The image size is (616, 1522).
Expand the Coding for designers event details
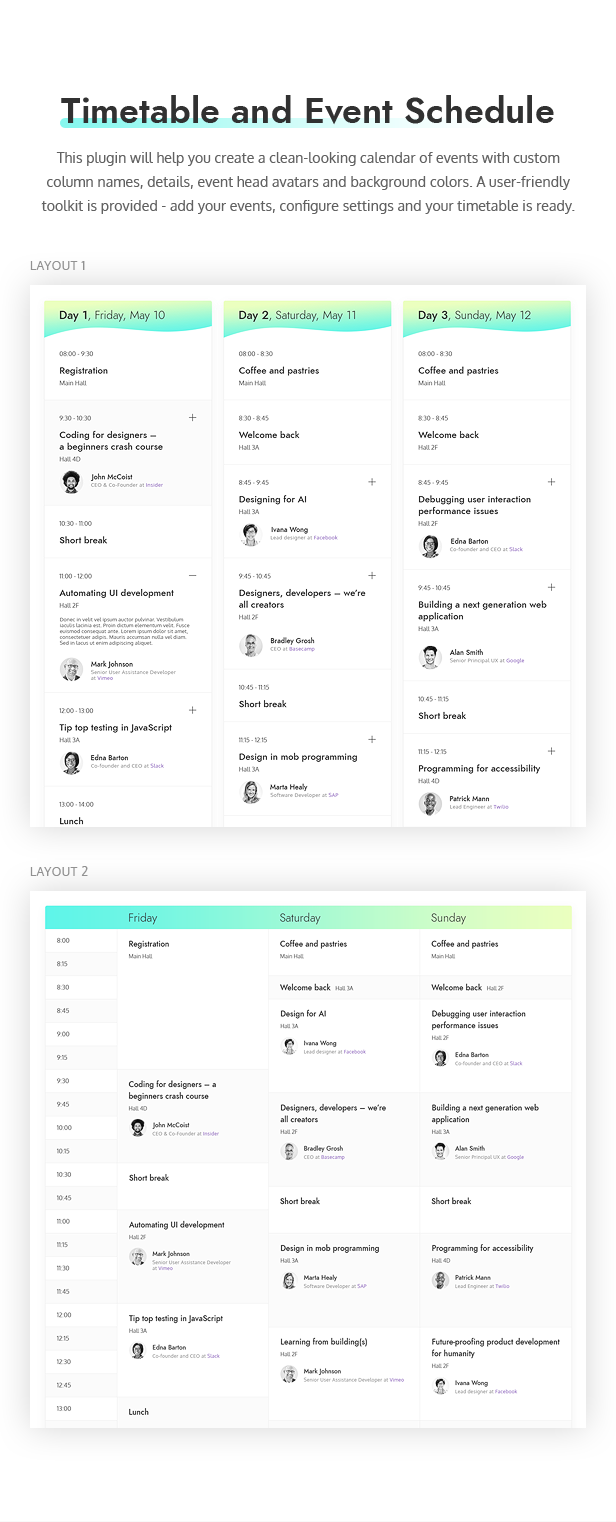tap(193, 418)
